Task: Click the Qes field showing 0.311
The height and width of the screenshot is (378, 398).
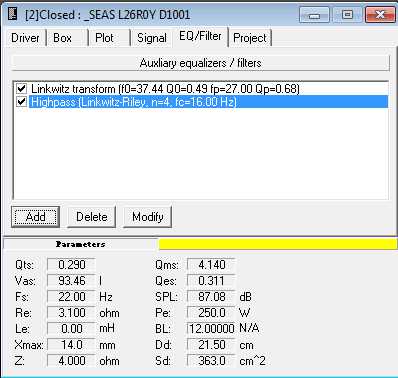Action: (x=211, y=281)
